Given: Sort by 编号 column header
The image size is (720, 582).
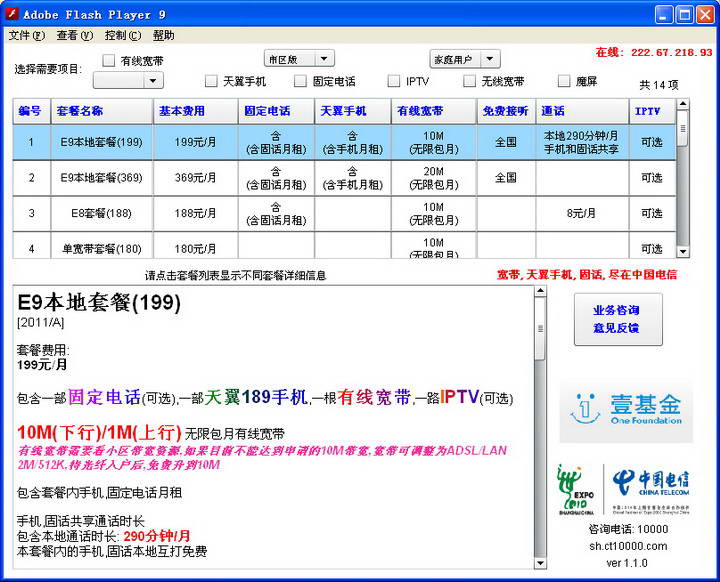Looking at the screenshot, I should [x=31, y=111].
